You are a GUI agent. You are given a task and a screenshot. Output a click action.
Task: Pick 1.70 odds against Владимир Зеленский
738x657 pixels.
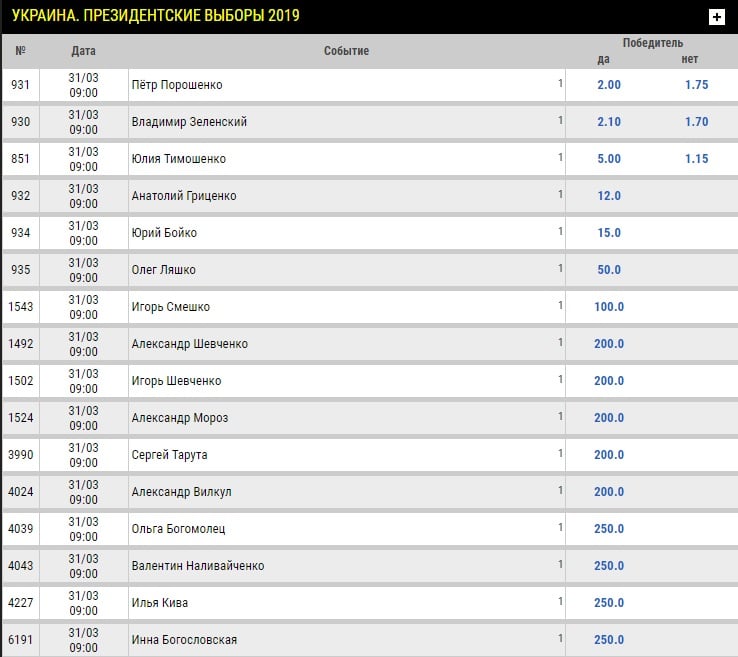coord(696,122)
